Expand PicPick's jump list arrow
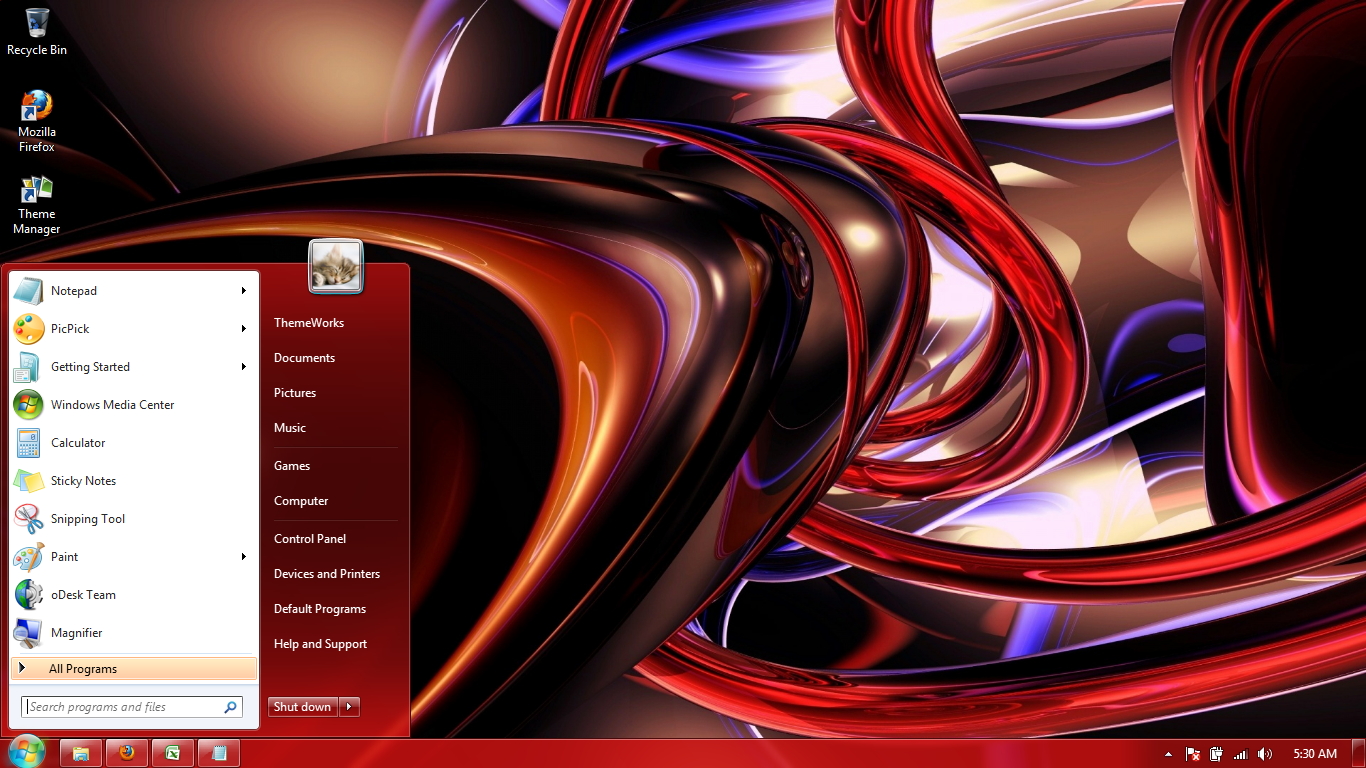The height and width of the screenshot is (768, 1366). [x=243, y=329]
